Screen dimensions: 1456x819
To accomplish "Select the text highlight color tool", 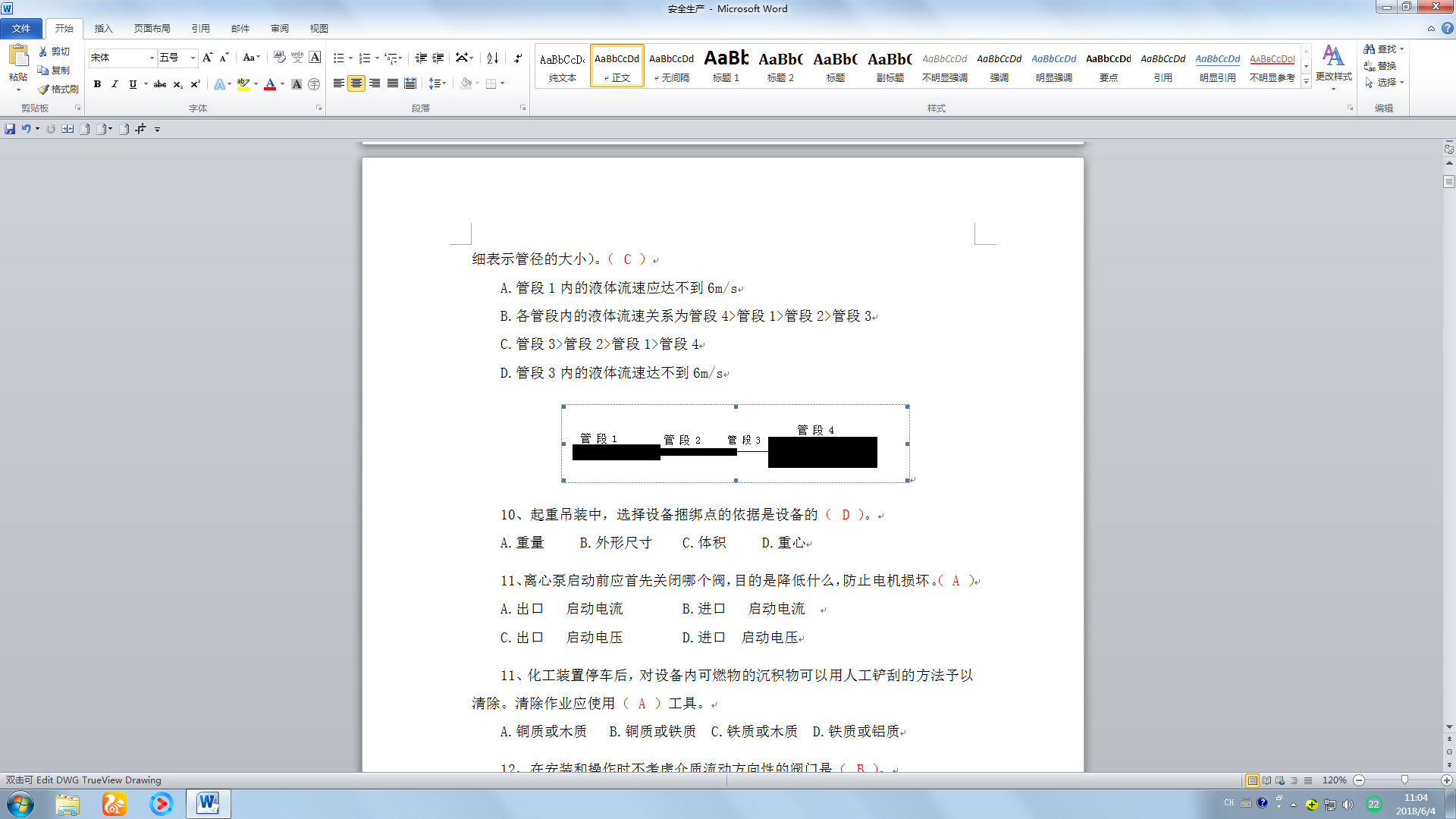I will tap(243, 84).
